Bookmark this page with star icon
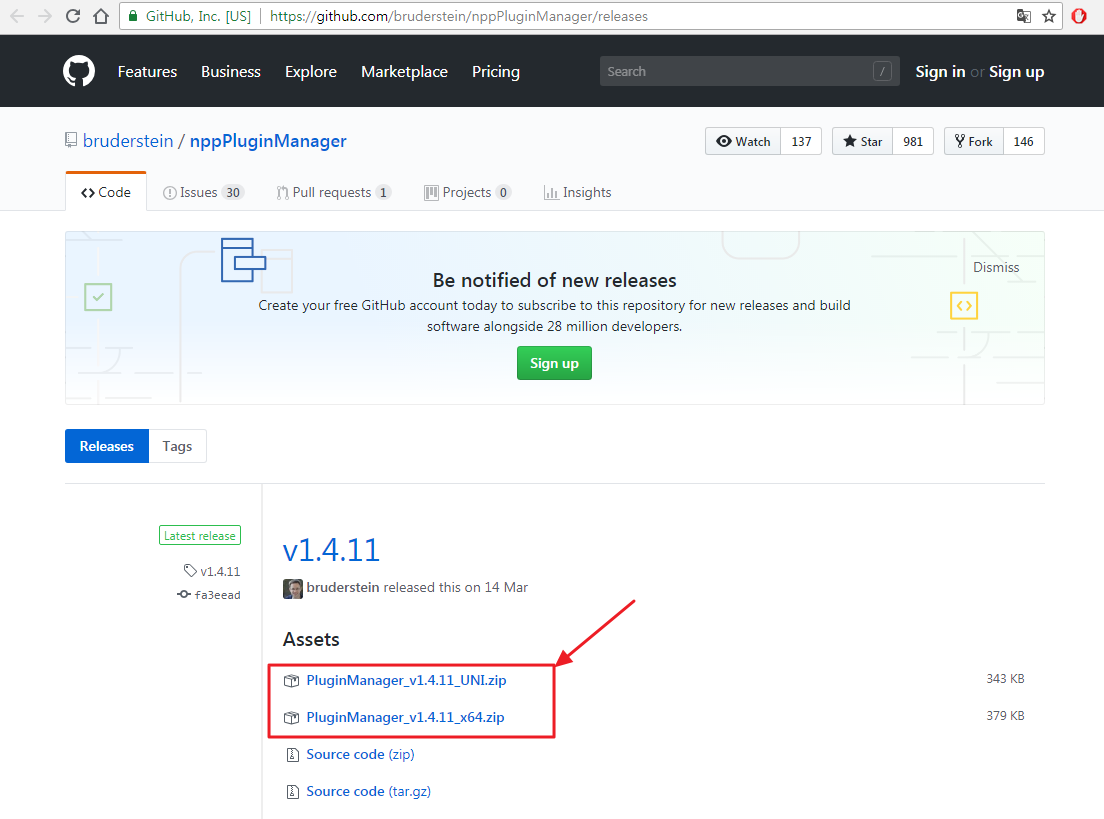 (1049, 16)
